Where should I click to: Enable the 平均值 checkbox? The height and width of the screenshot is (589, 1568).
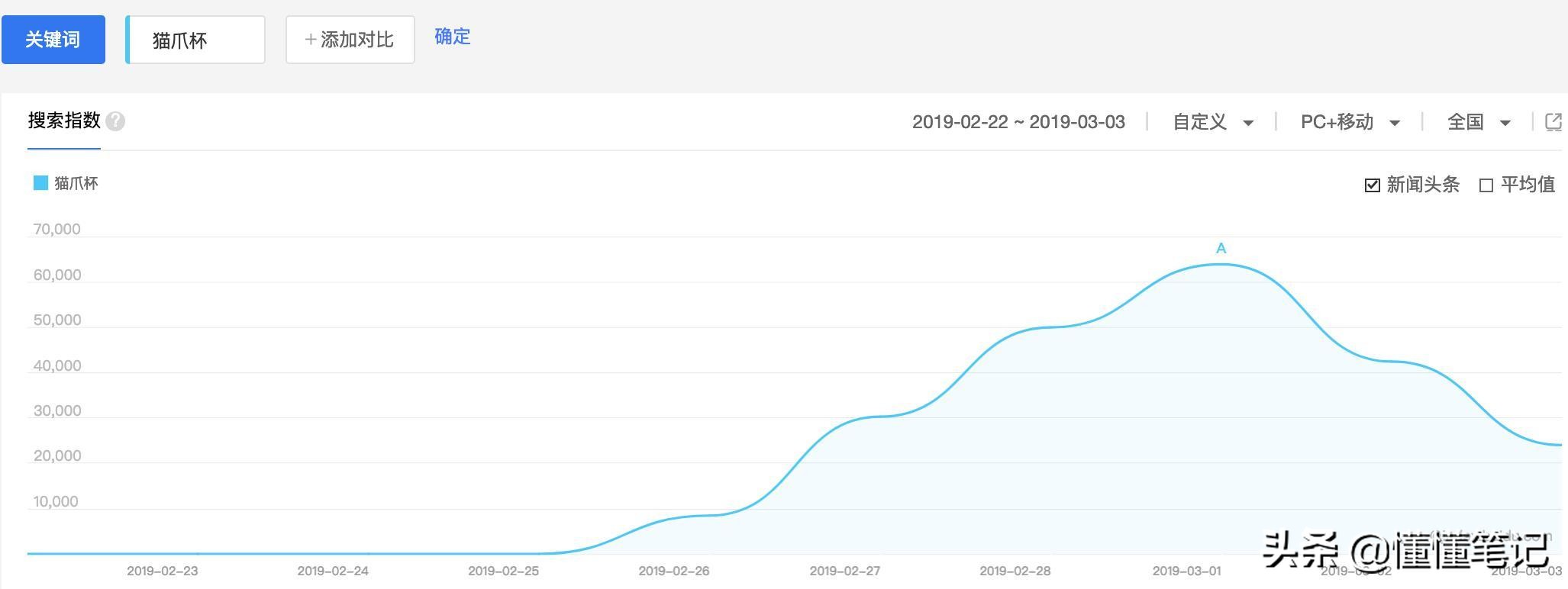coord(1486,185)
